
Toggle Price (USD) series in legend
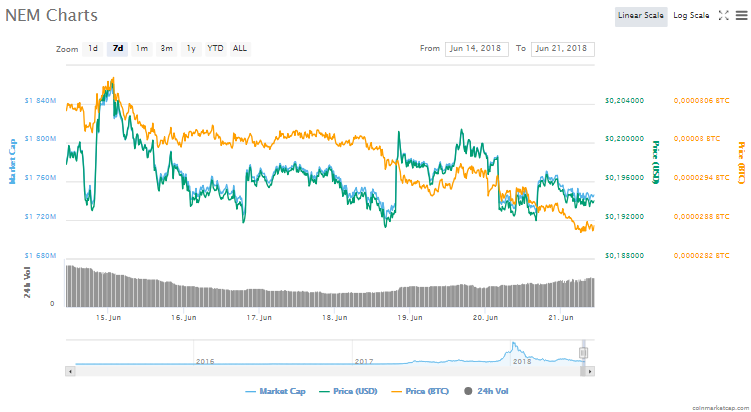[x=348, y=391]
